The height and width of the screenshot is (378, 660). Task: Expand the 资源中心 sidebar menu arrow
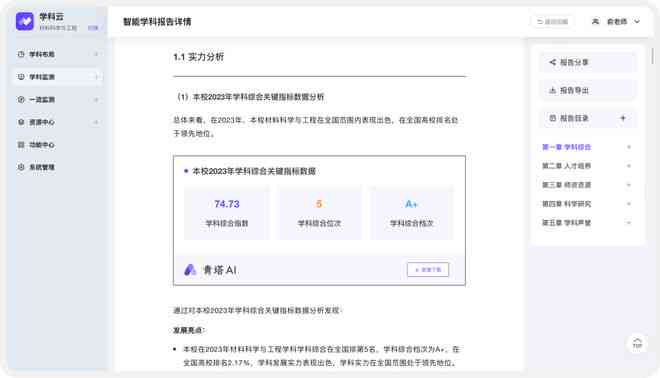(96, 122)
